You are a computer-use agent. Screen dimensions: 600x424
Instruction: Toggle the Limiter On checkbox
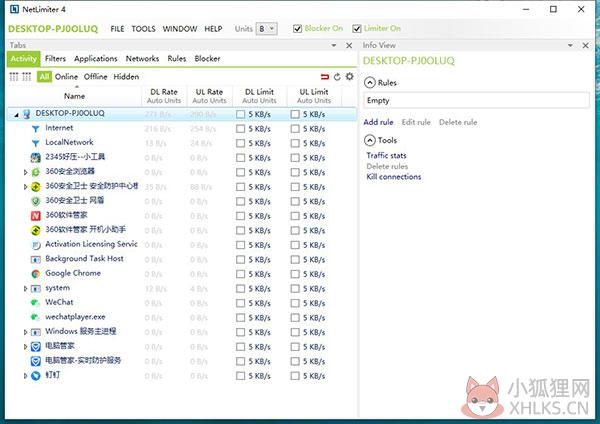tap(357, 29)
